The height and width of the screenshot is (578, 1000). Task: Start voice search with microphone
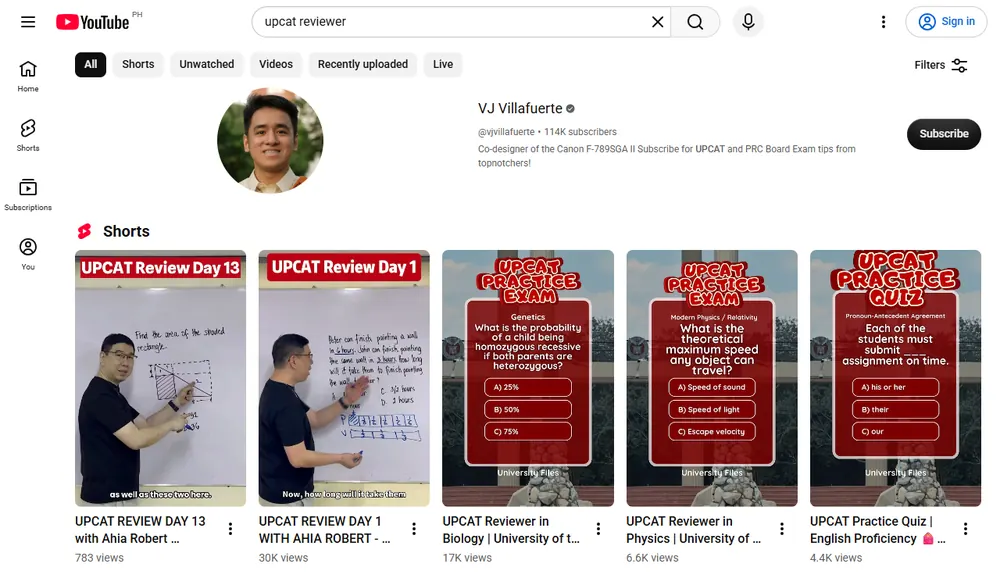click(x=748, y=22)
